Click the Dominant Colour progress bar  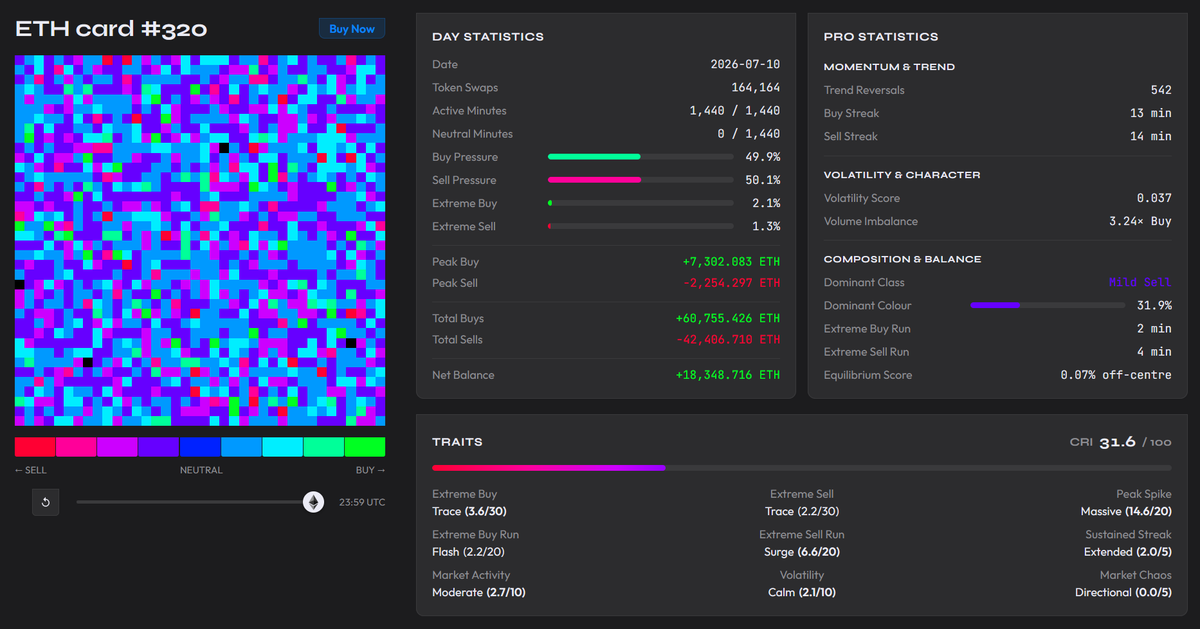[1047, 305]
